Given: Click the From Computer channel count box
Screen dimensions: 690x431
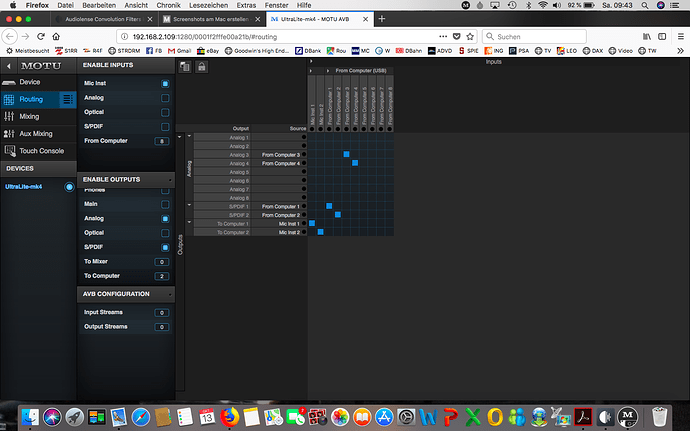Looking at the screenshot, I should (x=161, y=141).
